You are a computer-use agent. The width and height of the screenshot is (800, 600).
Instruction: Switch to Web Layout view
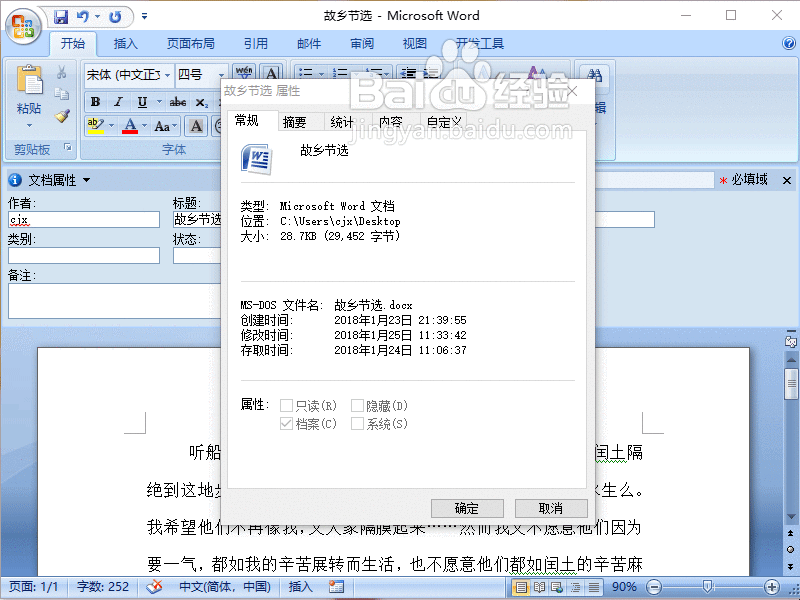click(557, 587)
